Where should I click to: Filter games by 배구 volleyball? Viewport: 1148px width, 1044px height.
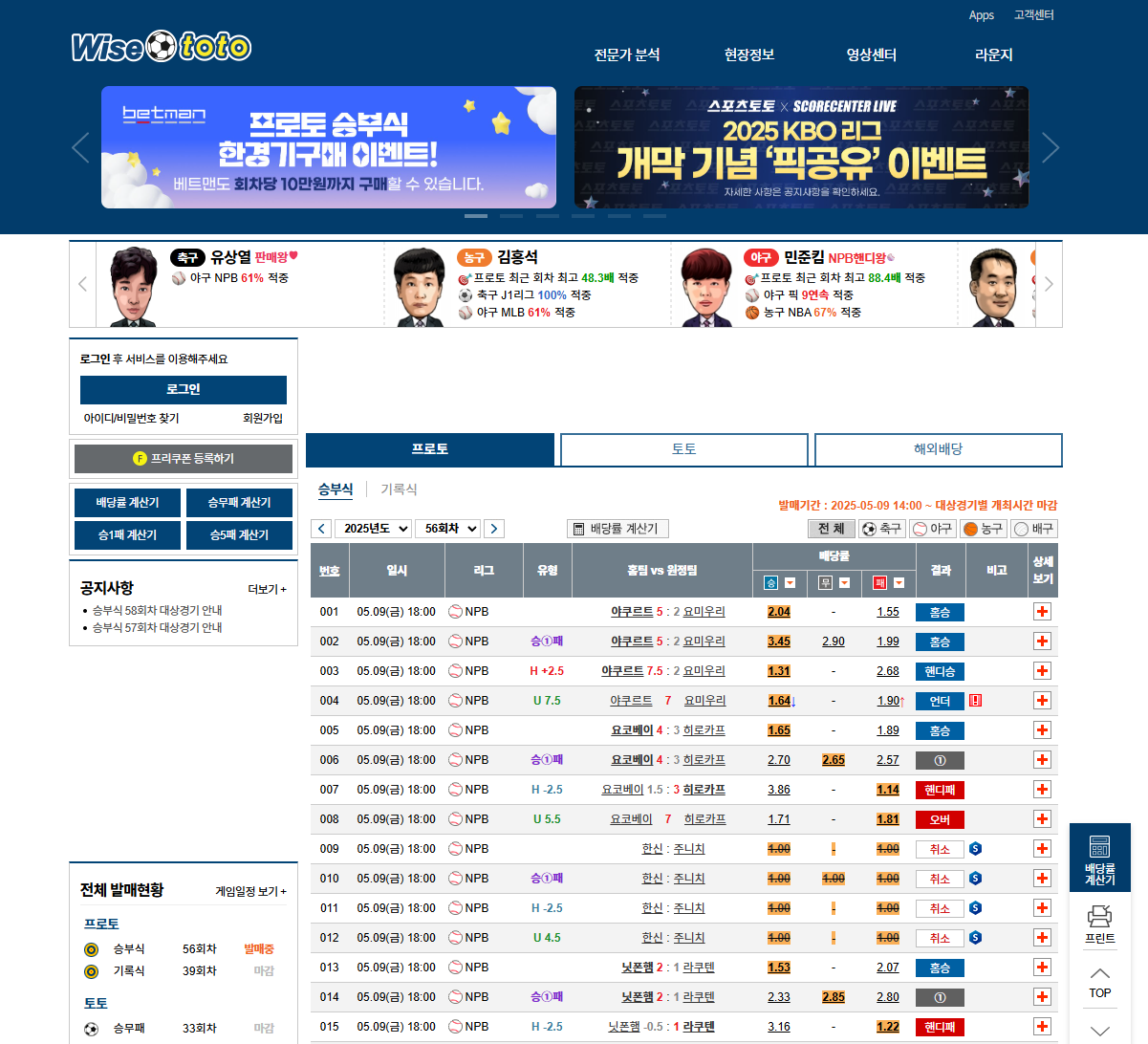(1033, 529)
